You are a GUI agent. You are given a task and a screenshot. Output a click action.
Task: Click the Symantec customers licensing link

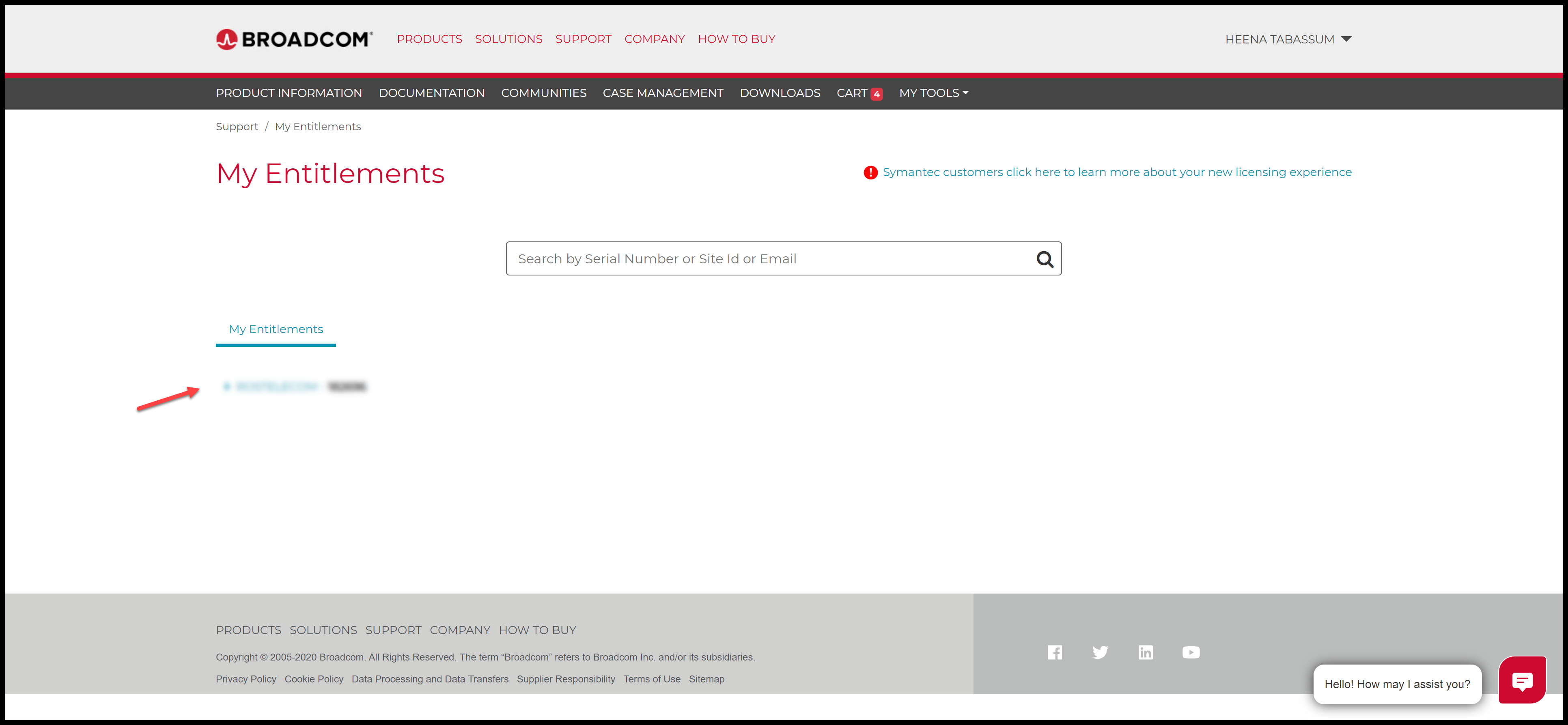pyautogui.click(x=1116, y=172)
